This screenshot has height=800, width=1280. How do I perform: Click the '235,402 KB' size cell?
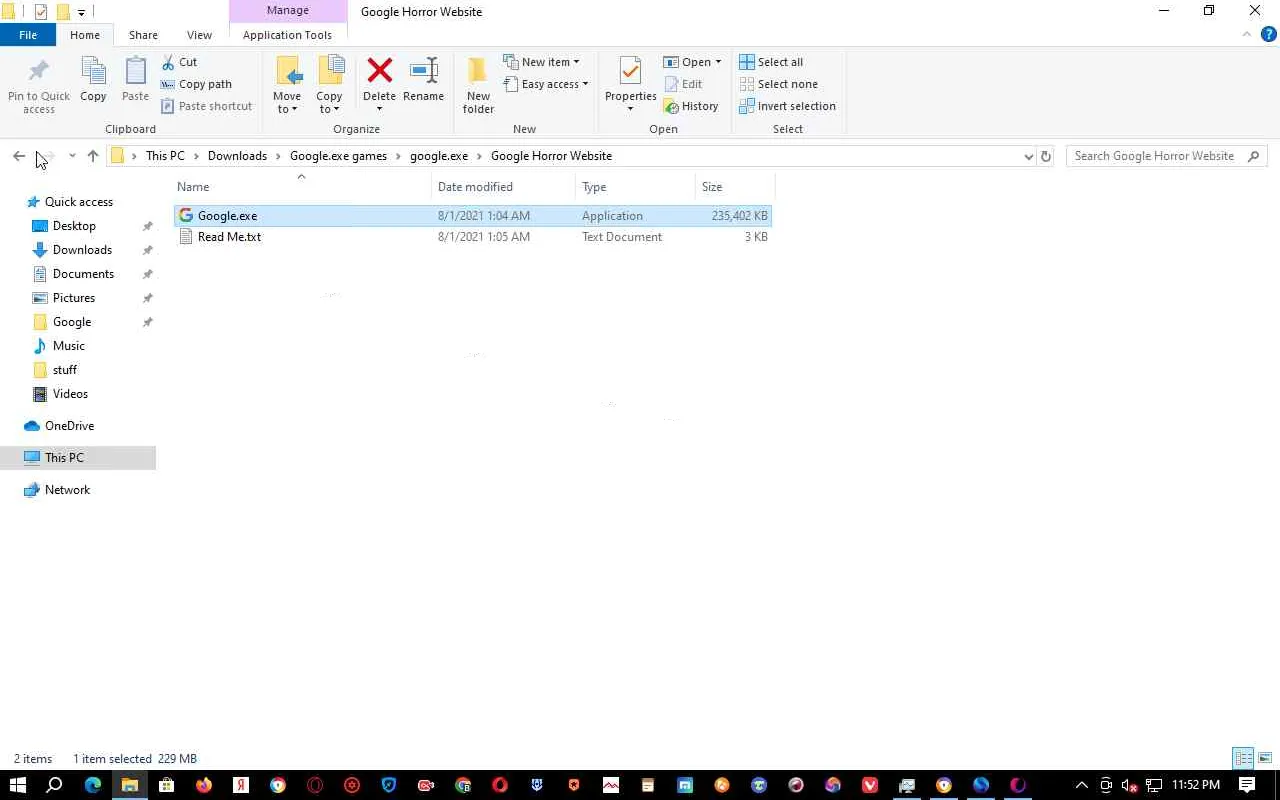tap(740, 216)
